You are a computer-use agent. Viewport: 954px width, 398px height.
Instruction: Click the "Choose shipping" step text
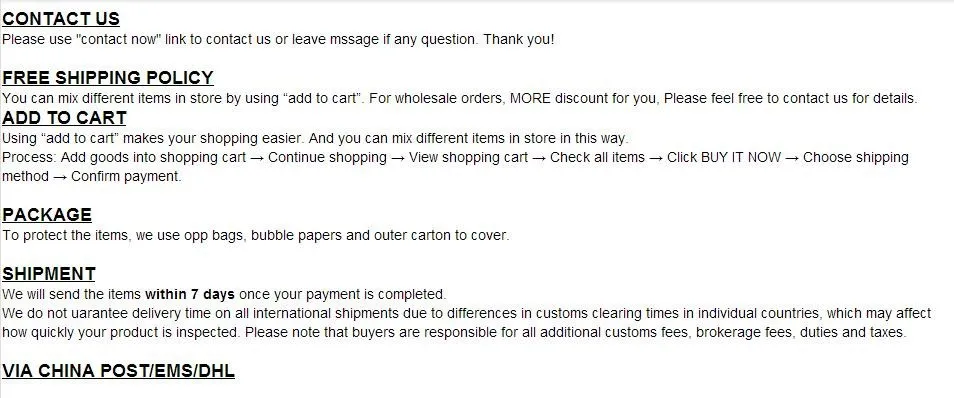855,157
